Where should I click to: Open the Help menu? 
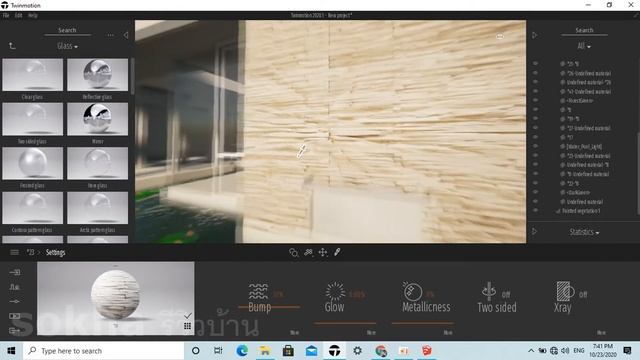point(33,16)
